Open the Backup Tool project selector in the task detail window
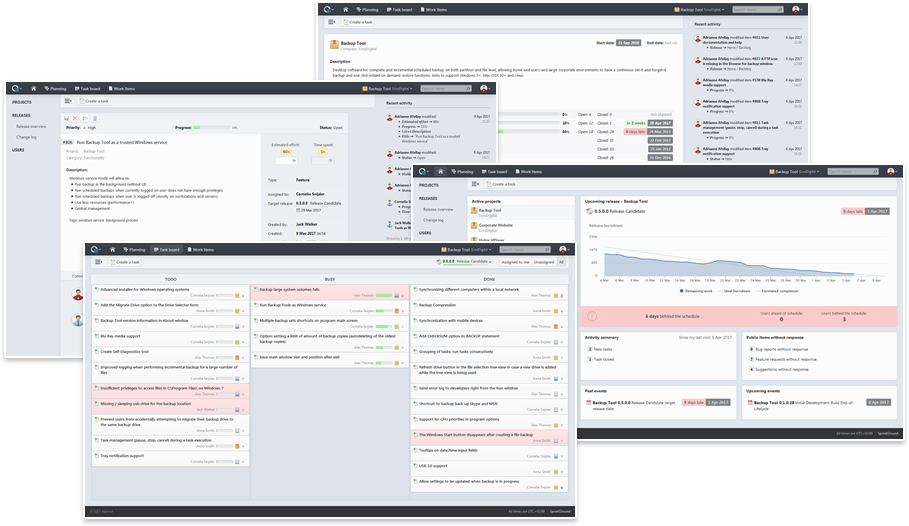The image size is (909, 526). (388, 89)
